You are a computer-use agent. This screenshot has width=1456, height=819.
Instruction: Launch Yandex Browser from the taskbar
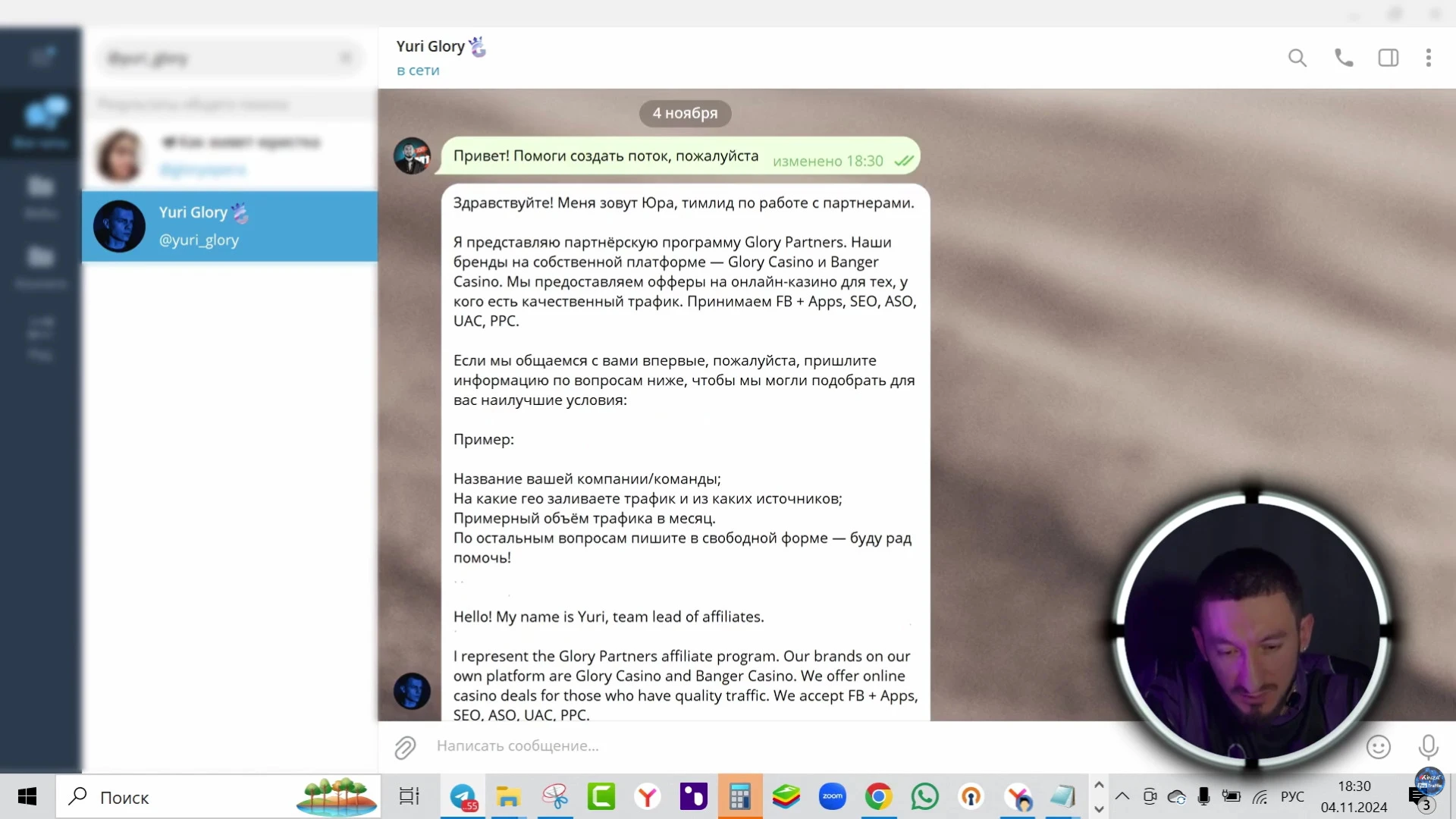tap(647, 797)
